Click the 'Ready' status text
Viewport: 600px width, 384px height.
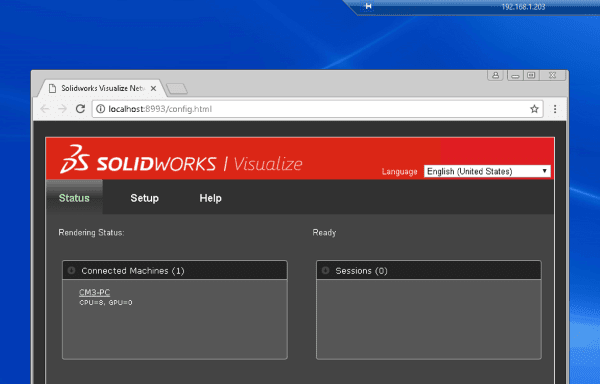[324, 233]
